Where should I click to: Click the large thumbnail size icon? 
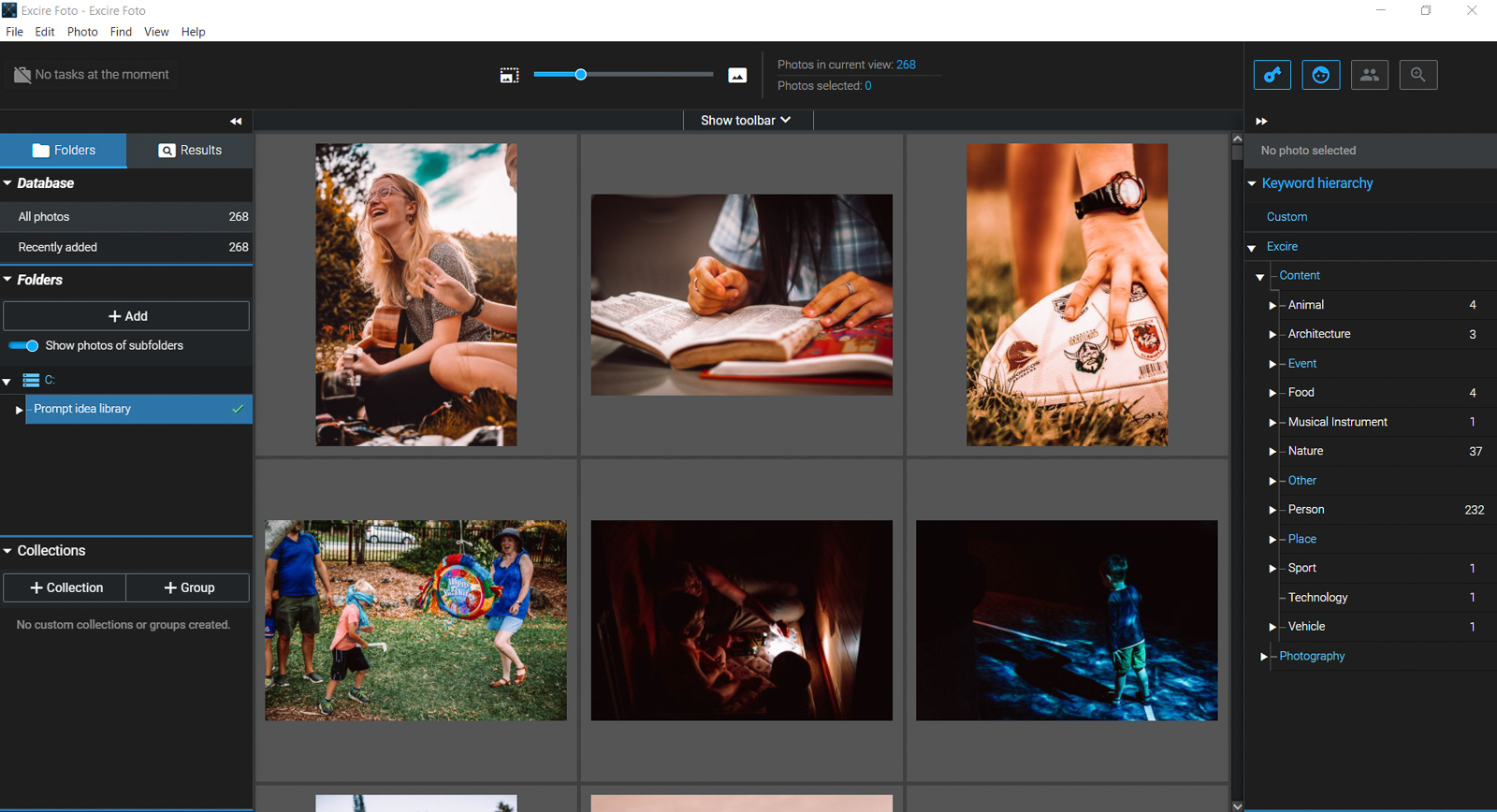pyautogui.click(x=737, y=75)
